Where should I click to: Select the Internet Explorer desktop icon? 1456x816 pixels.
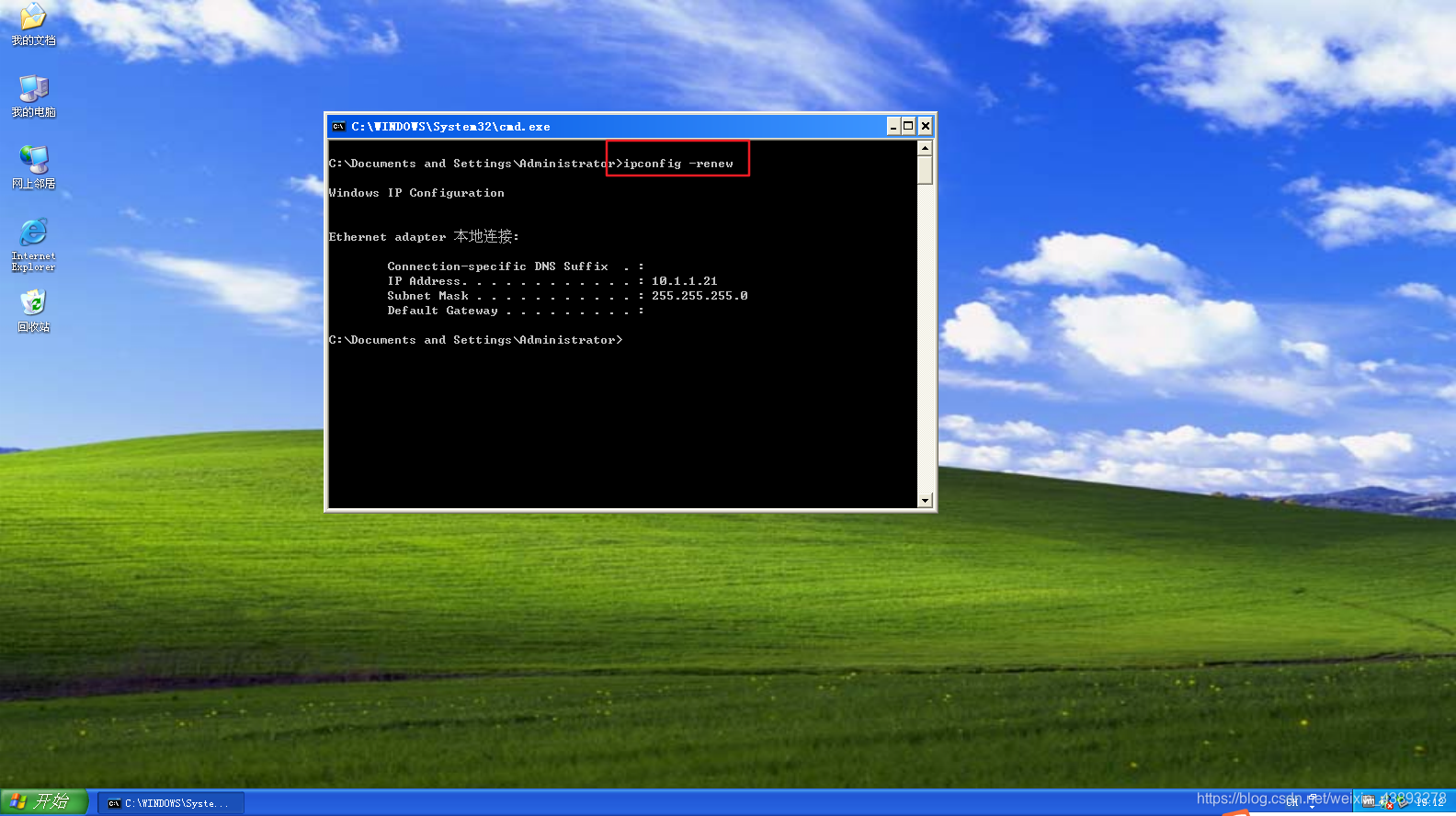33,244
